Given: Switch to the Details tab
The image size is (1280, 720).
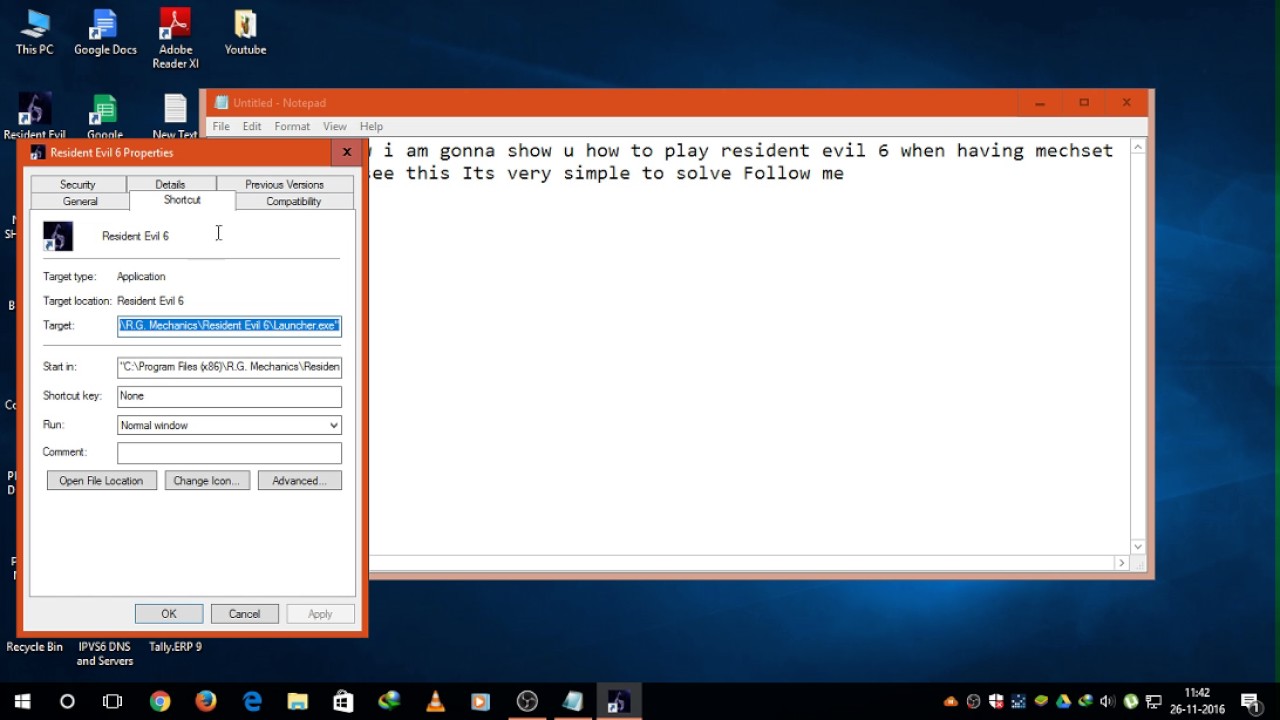Looking at the screenshot, I should [x=170, y=184].
